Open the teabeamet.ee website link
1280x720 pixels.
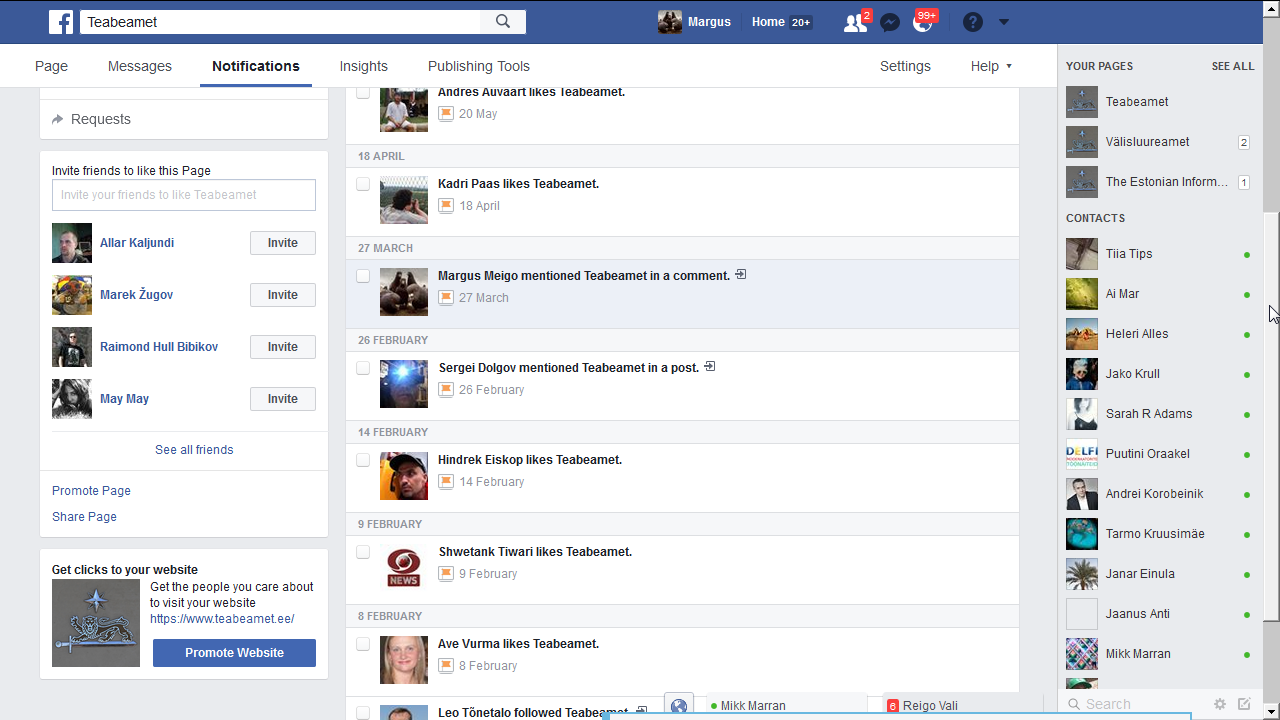pyautogui.click(x=222, y=619)
